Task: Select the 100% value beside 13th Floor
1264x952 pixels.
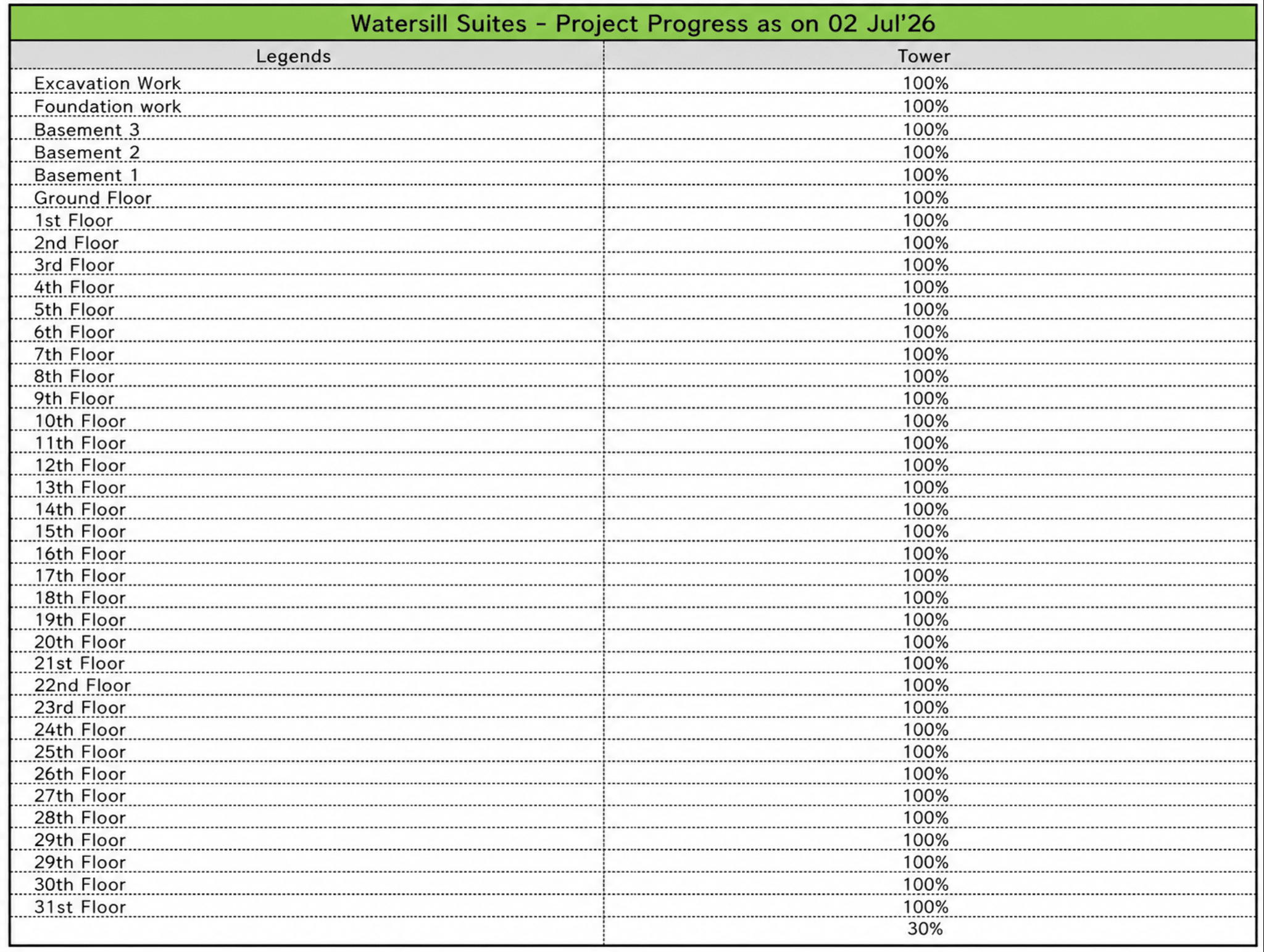Action: pyautogui.click(x=926, y=487)
